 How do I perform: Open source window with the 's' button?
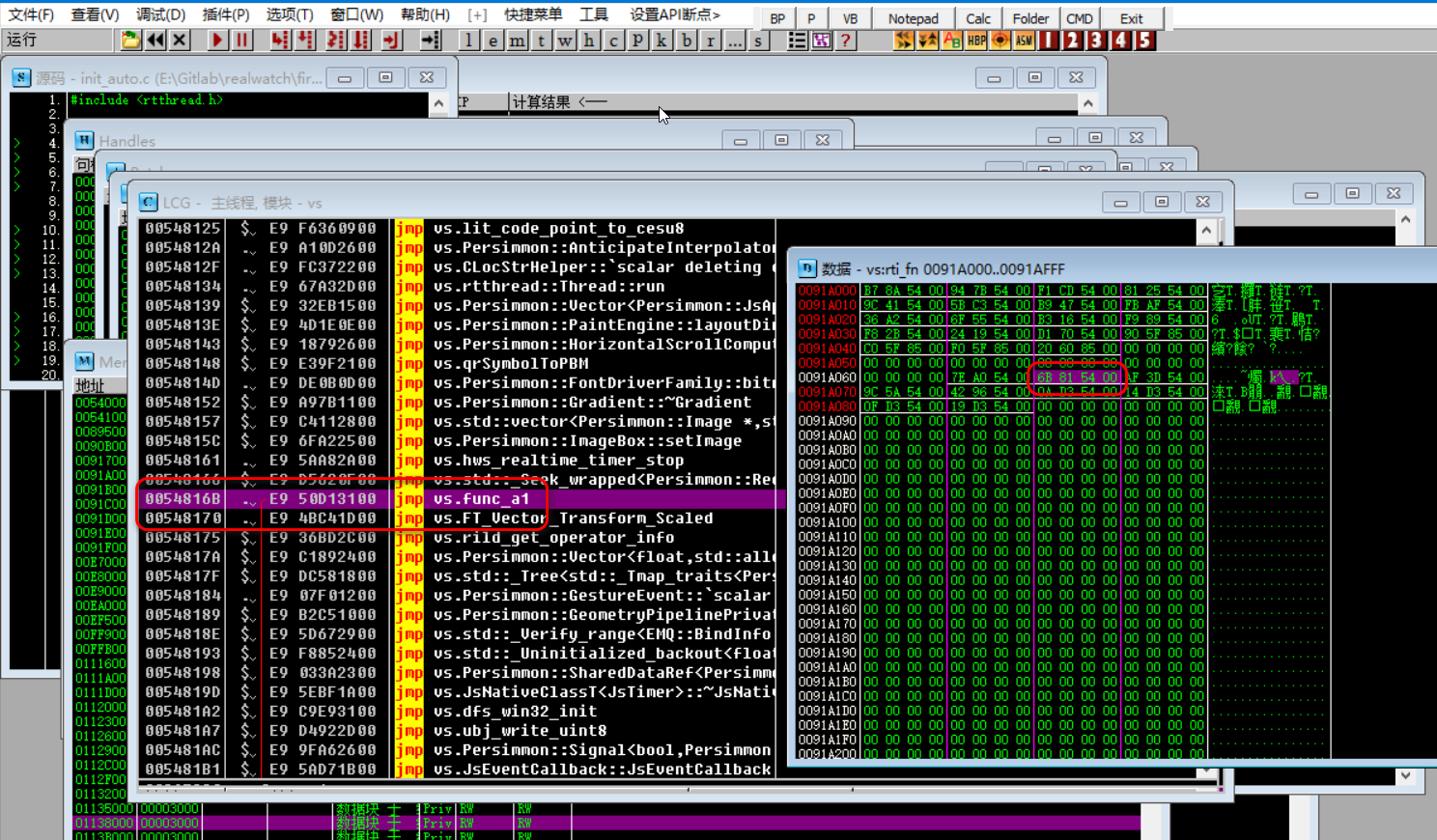(758, 40)
